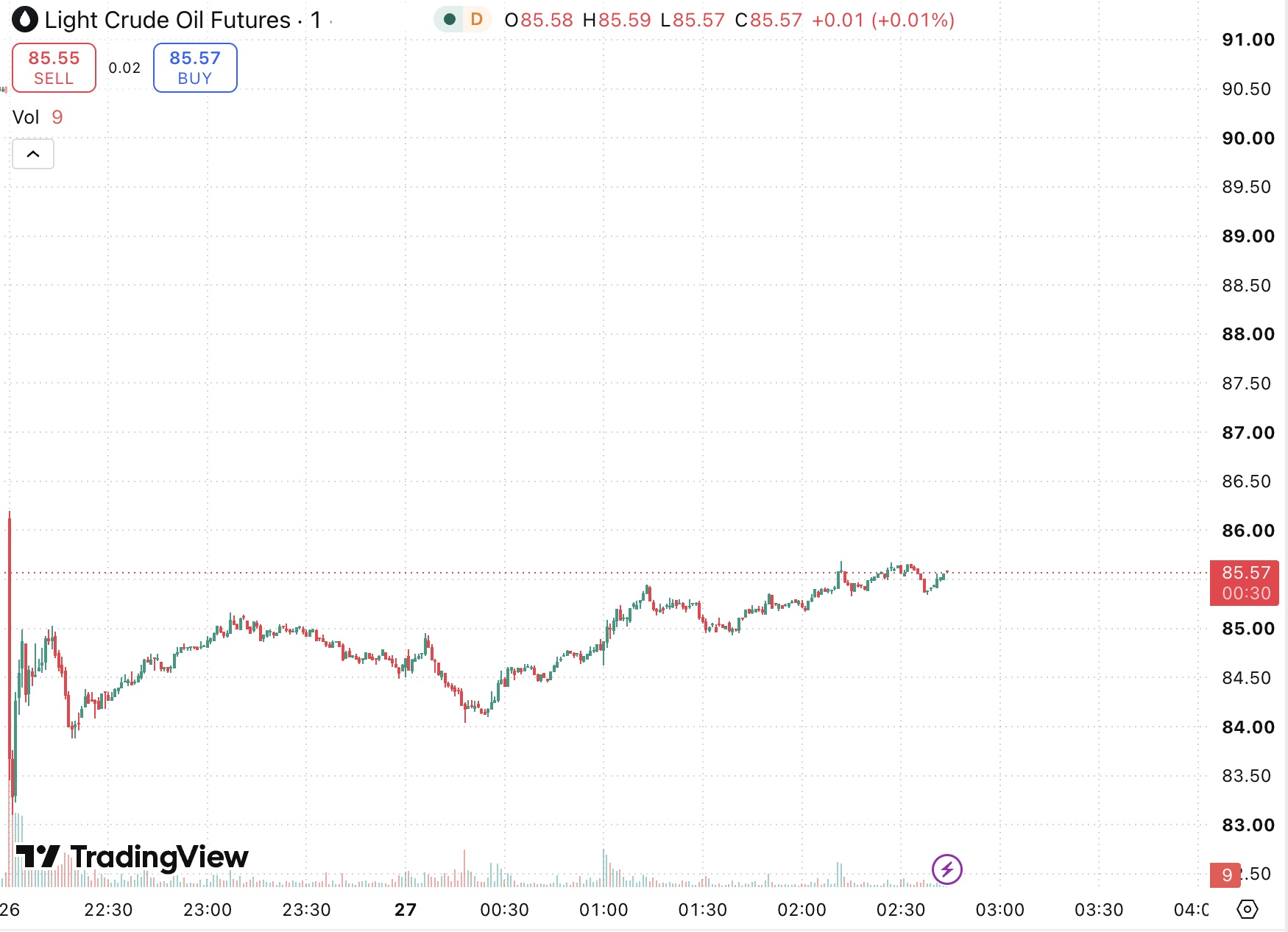
Task: Click the +0.01 (+0.01%) change value
Action: [883, 20]
